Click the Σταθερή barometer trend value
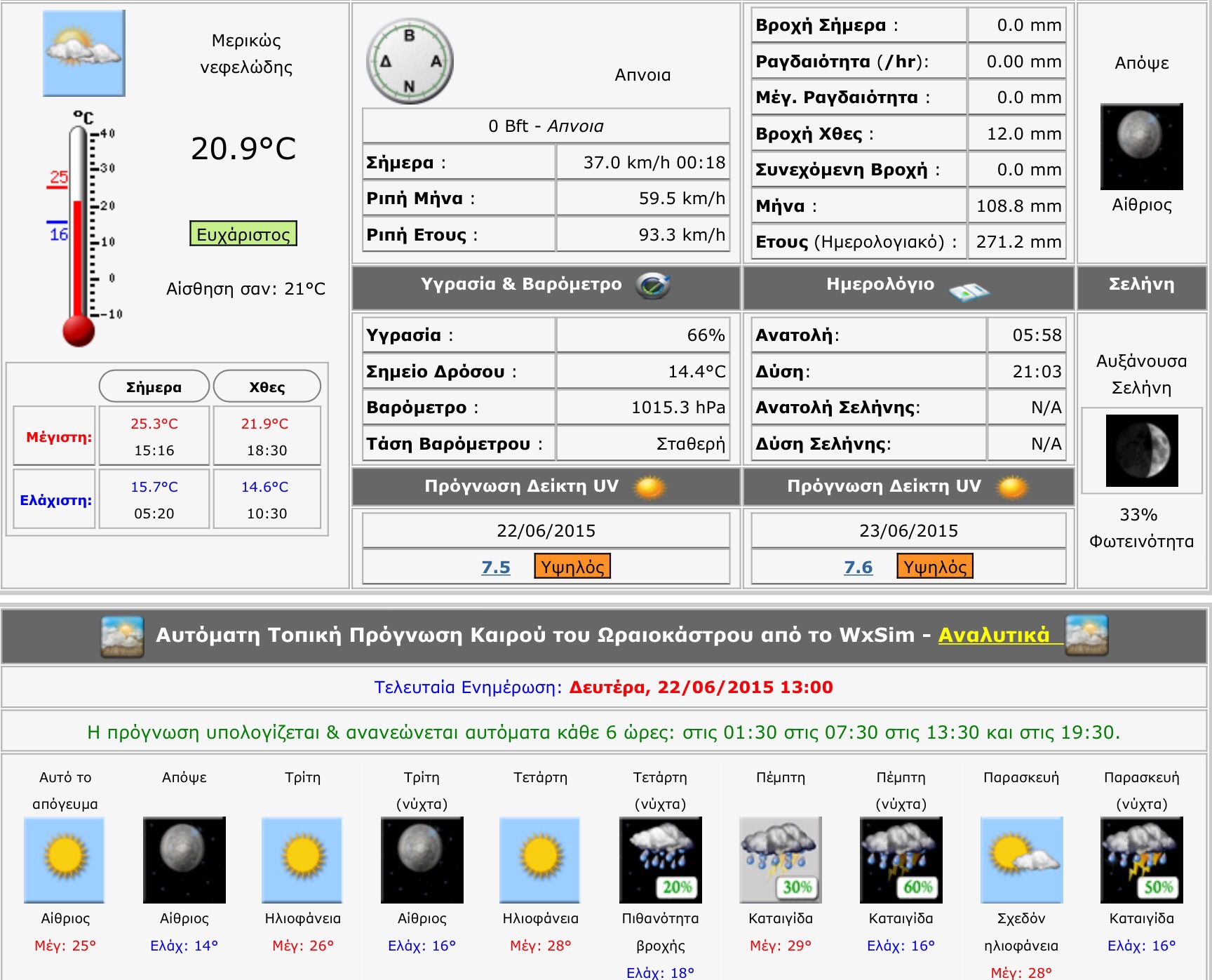Screen dimensions: 1212x980 691,444
